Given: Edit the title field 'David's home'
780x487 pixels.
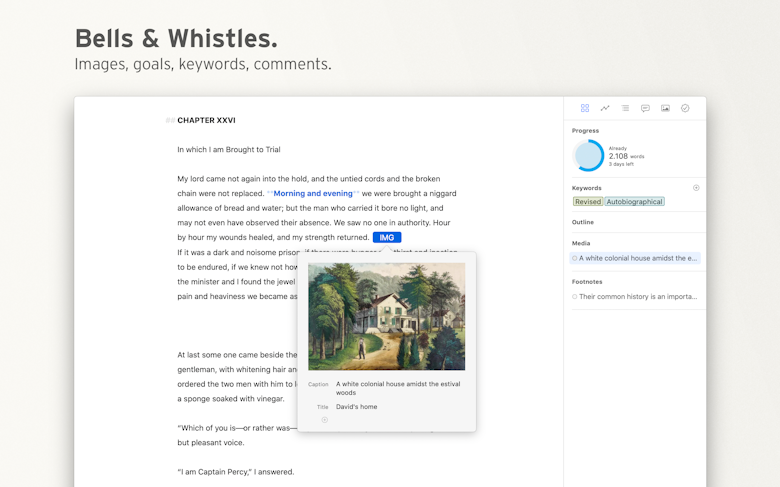Looking at the screenshot, I should point(356,406).
